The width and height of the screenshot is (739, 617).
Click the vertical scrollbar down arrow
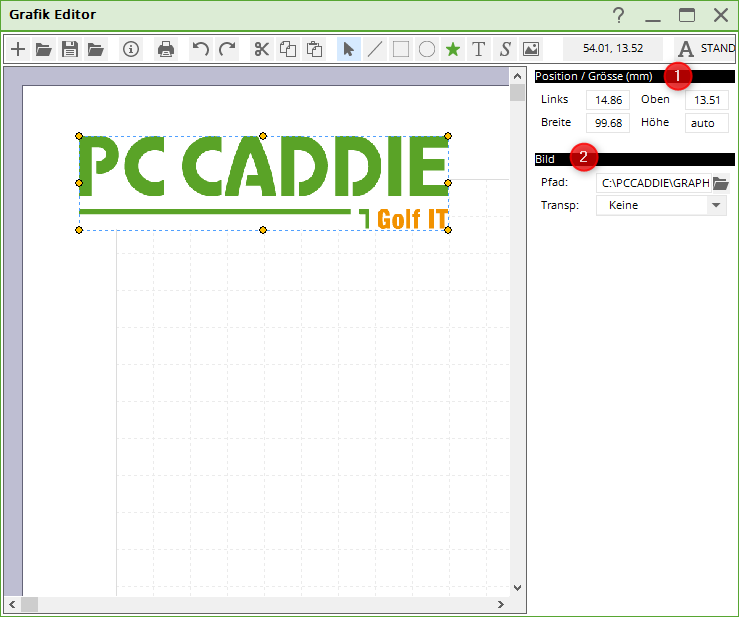[517, 588]
